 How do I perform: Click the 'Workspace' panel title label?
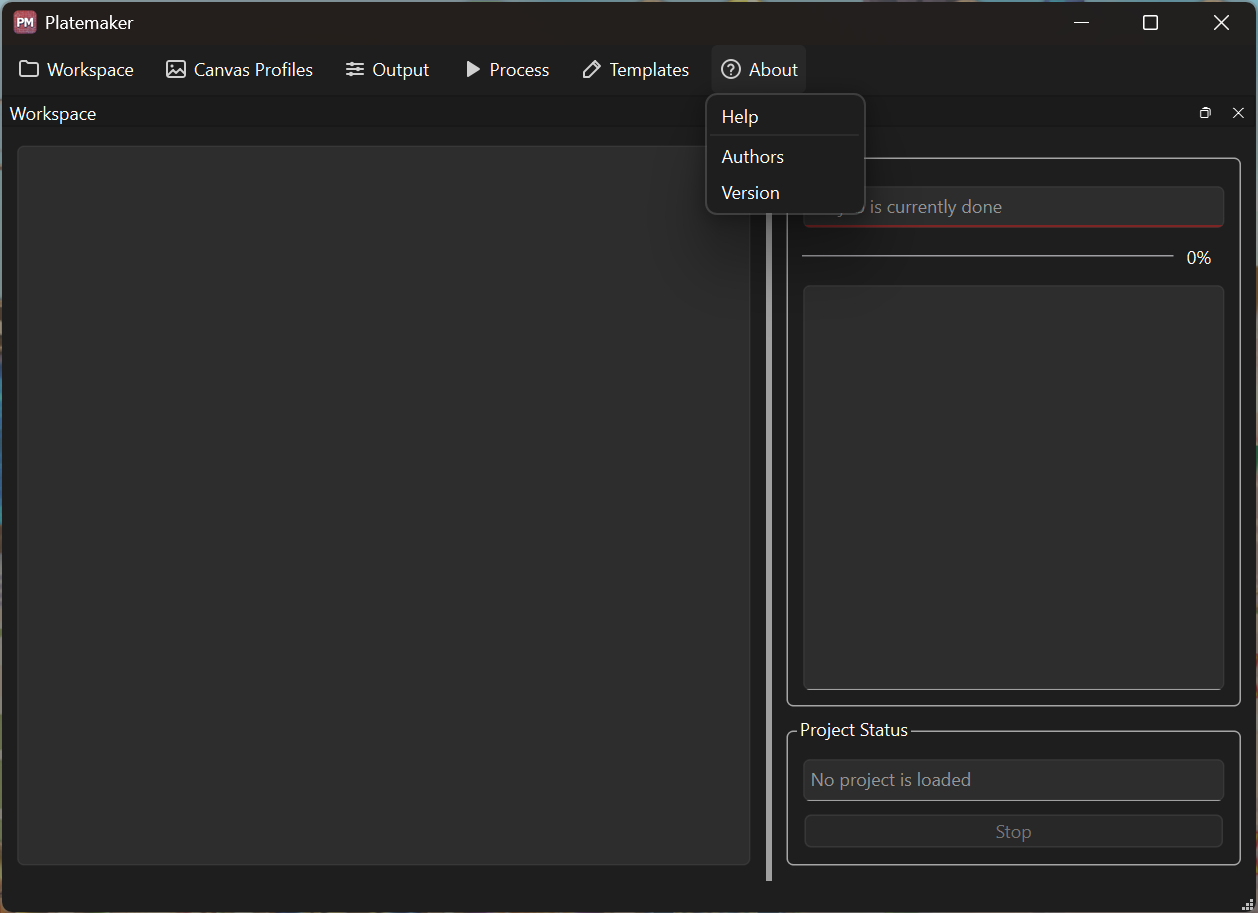pos(53,114)
